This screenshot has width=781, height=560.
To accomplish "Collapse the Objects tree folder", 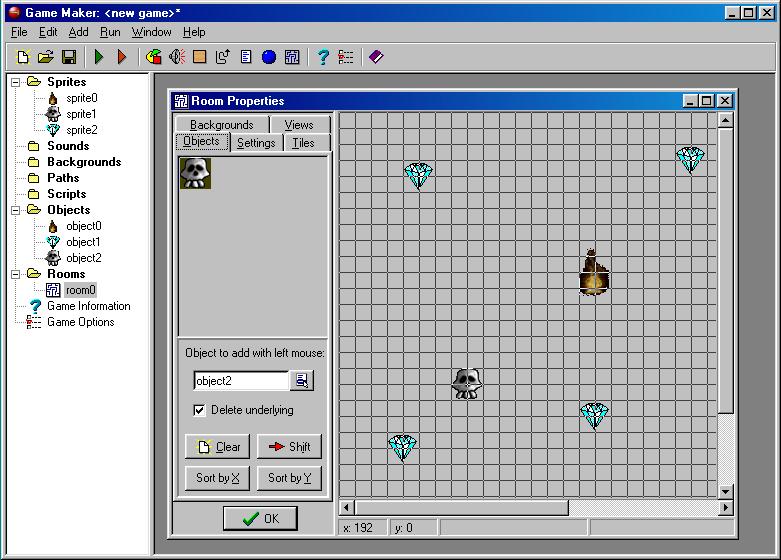I will click(17, 210).
